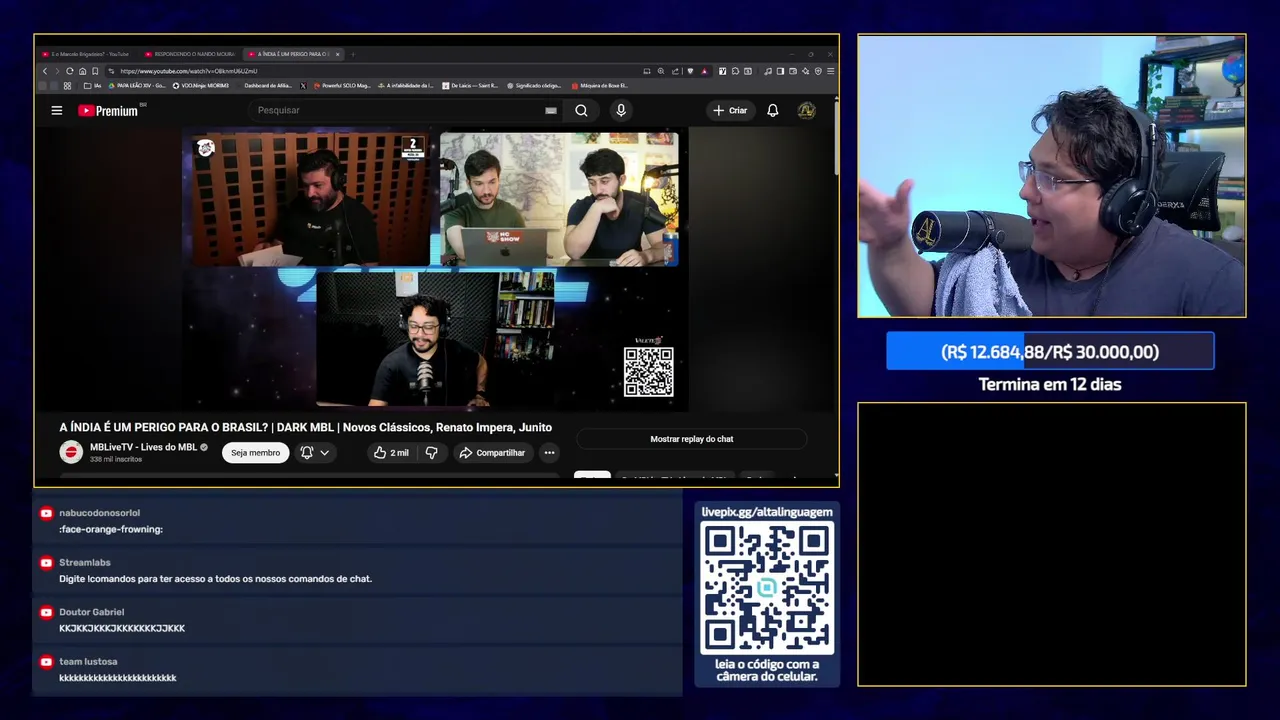Click the QR code inside the video
This screenshot has width=1280, height=720.
(648, 372)
